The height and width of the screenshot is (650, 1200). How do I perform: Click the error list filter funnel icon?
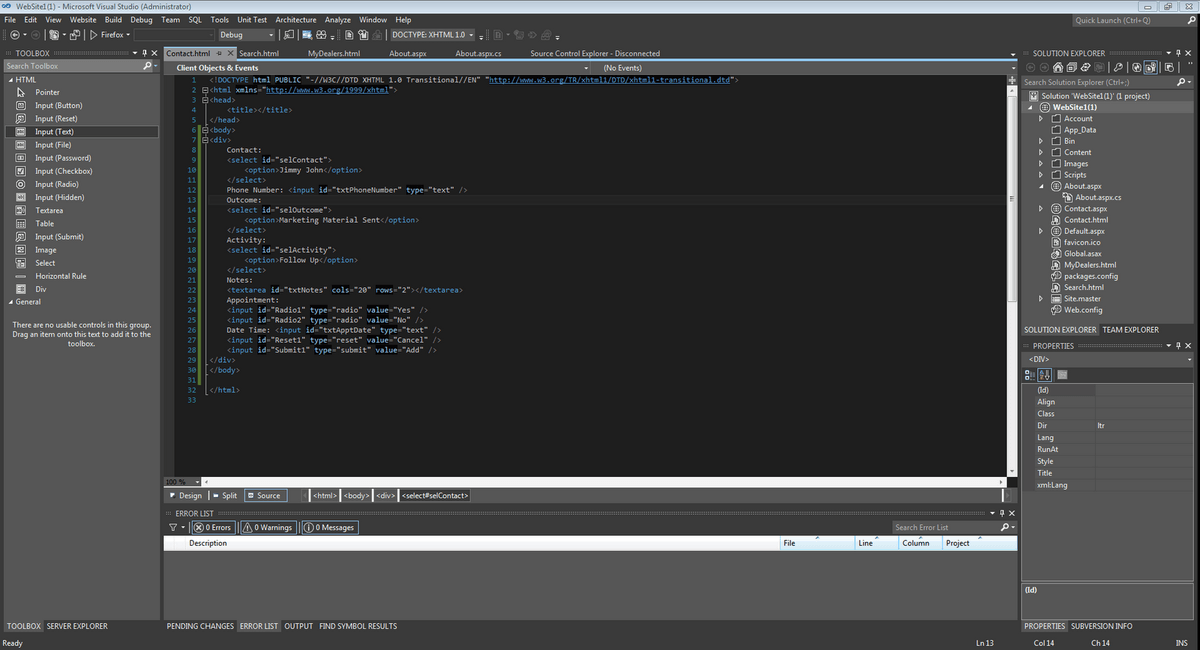pos(172,527)
